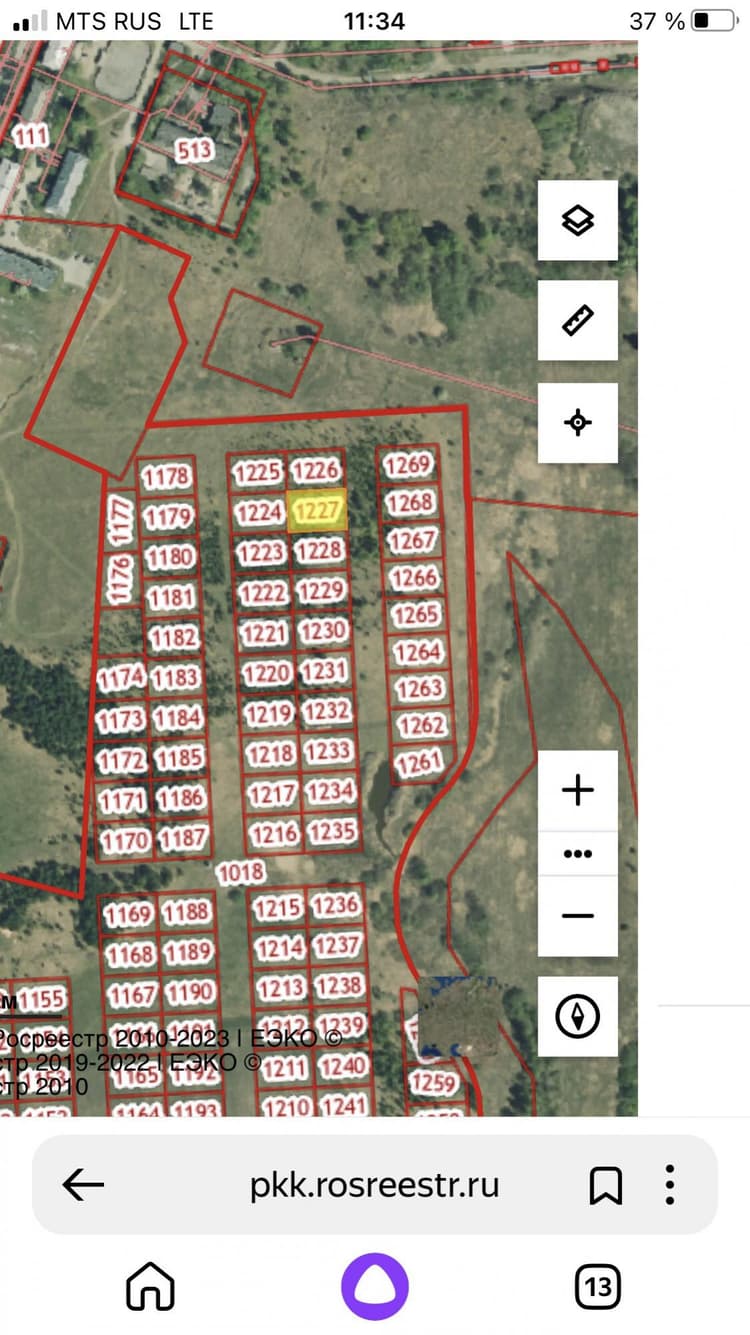
Task: Activate the locate-me crosshair button
Action: click(x=578, y=423)
